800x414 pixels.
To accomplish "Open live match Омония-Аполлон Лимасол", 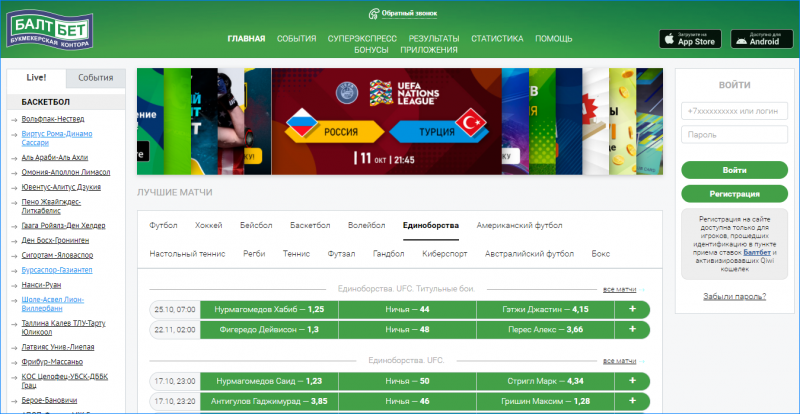I will click(x=66, y=173).
